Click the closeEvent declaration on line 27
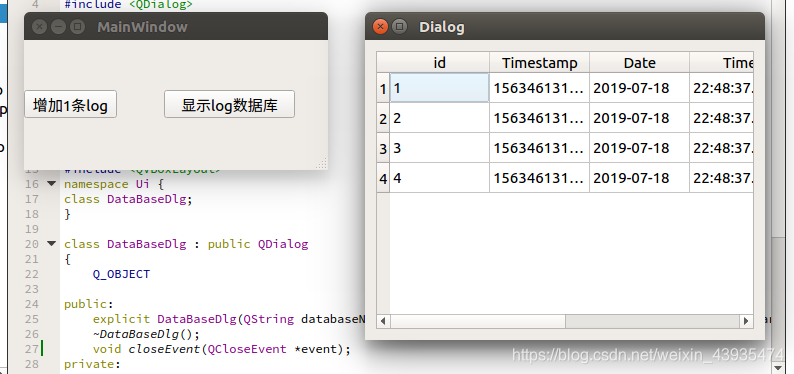This screenshot has width=794, height=374. [221, 349]
